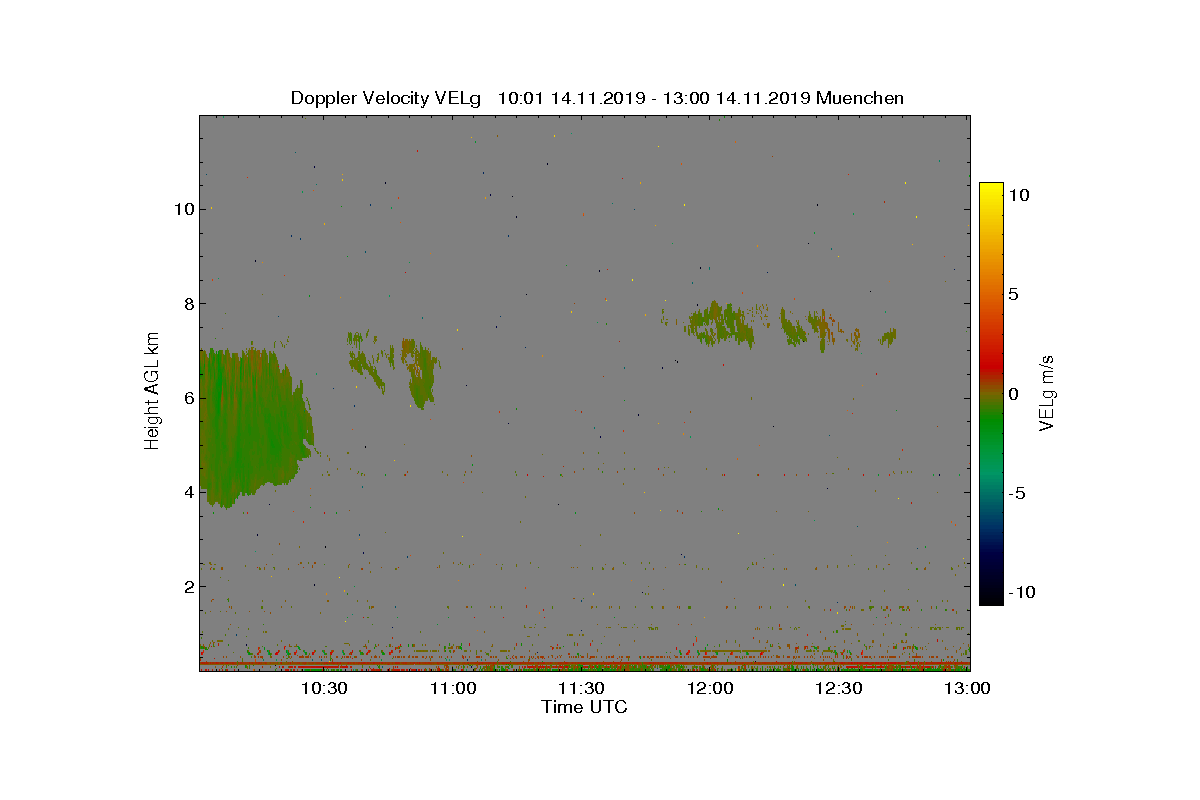Click the 'Time UTC' axis label
Screen dimensions: 1200x800
pyautogui.click(x=585, y=707)
